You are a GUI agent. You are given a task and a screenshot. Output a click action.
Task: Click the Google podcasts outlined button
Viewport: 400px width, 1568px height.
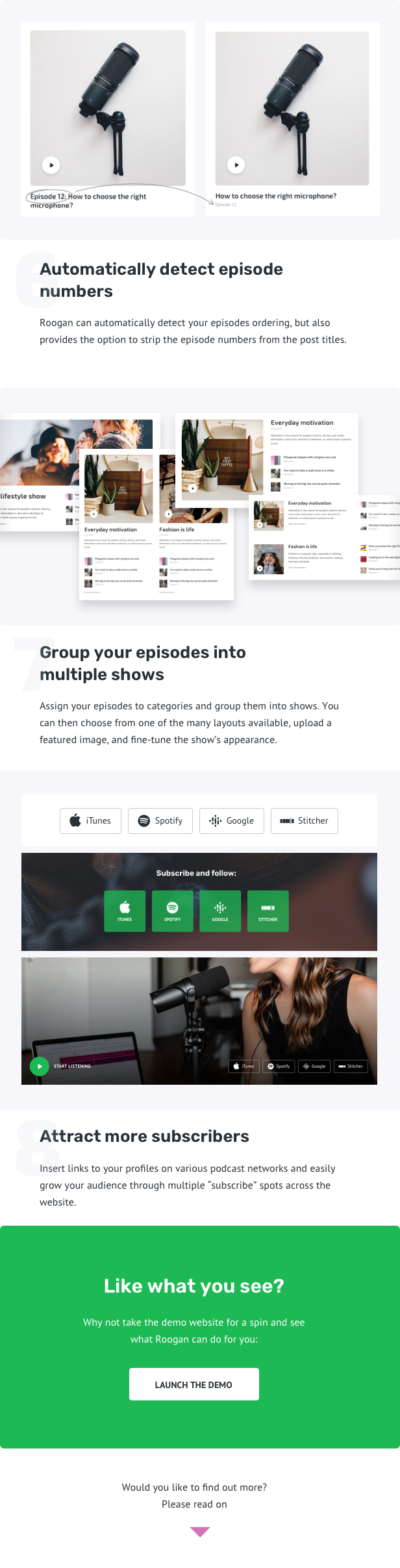232,820
